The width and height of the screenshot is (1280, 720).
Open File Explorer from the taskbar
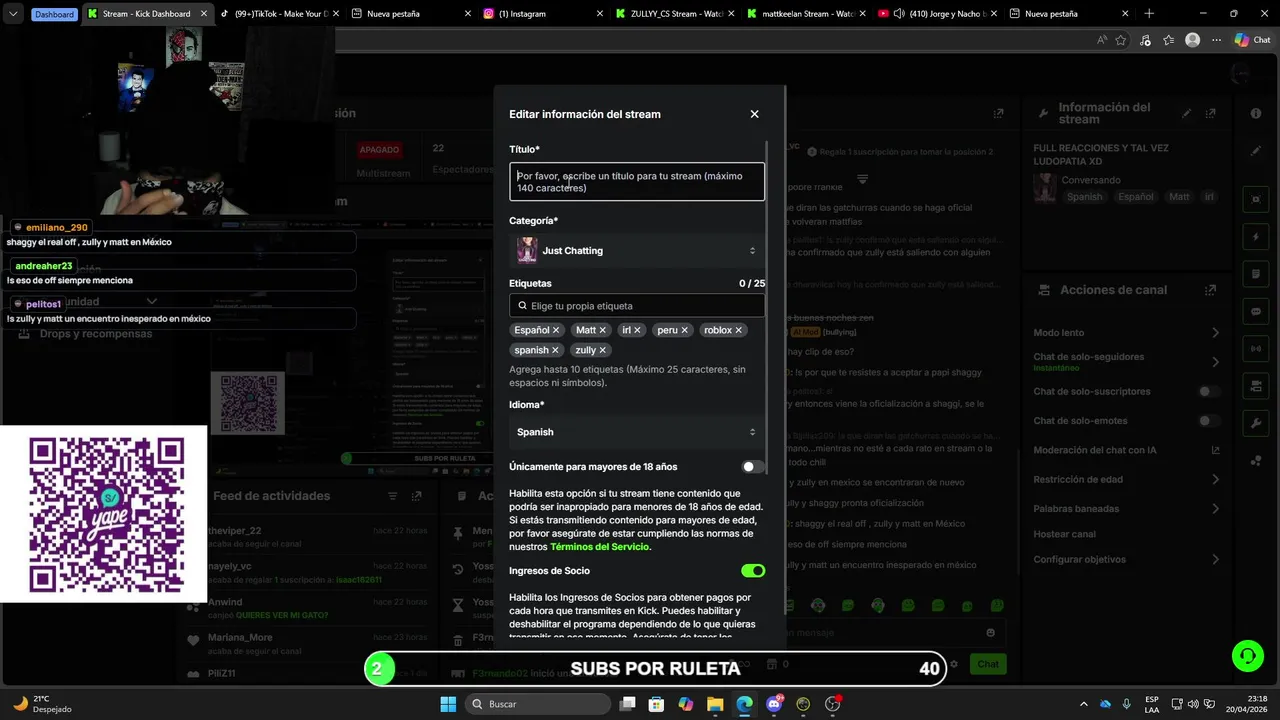click(x=715, y=704)
